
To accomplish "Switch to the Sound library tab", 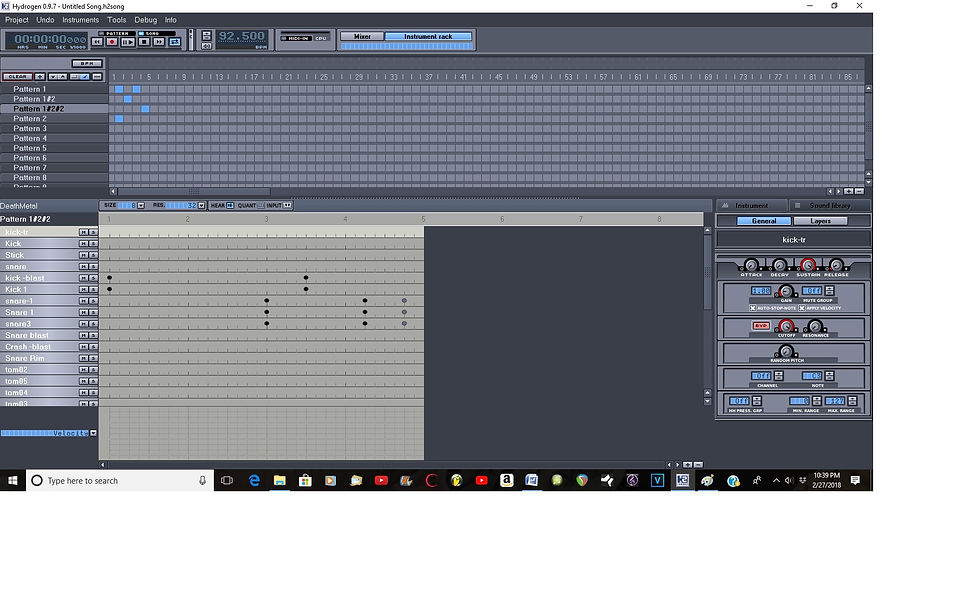I will [x=829, y=205].
